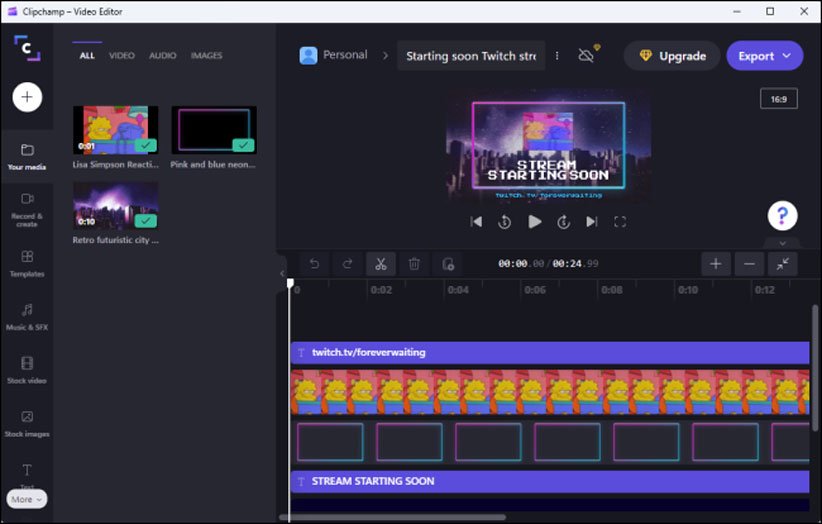Open the Export dropdown
The width and height of the screenshot is (822, 524).
[x=764, y=56]
